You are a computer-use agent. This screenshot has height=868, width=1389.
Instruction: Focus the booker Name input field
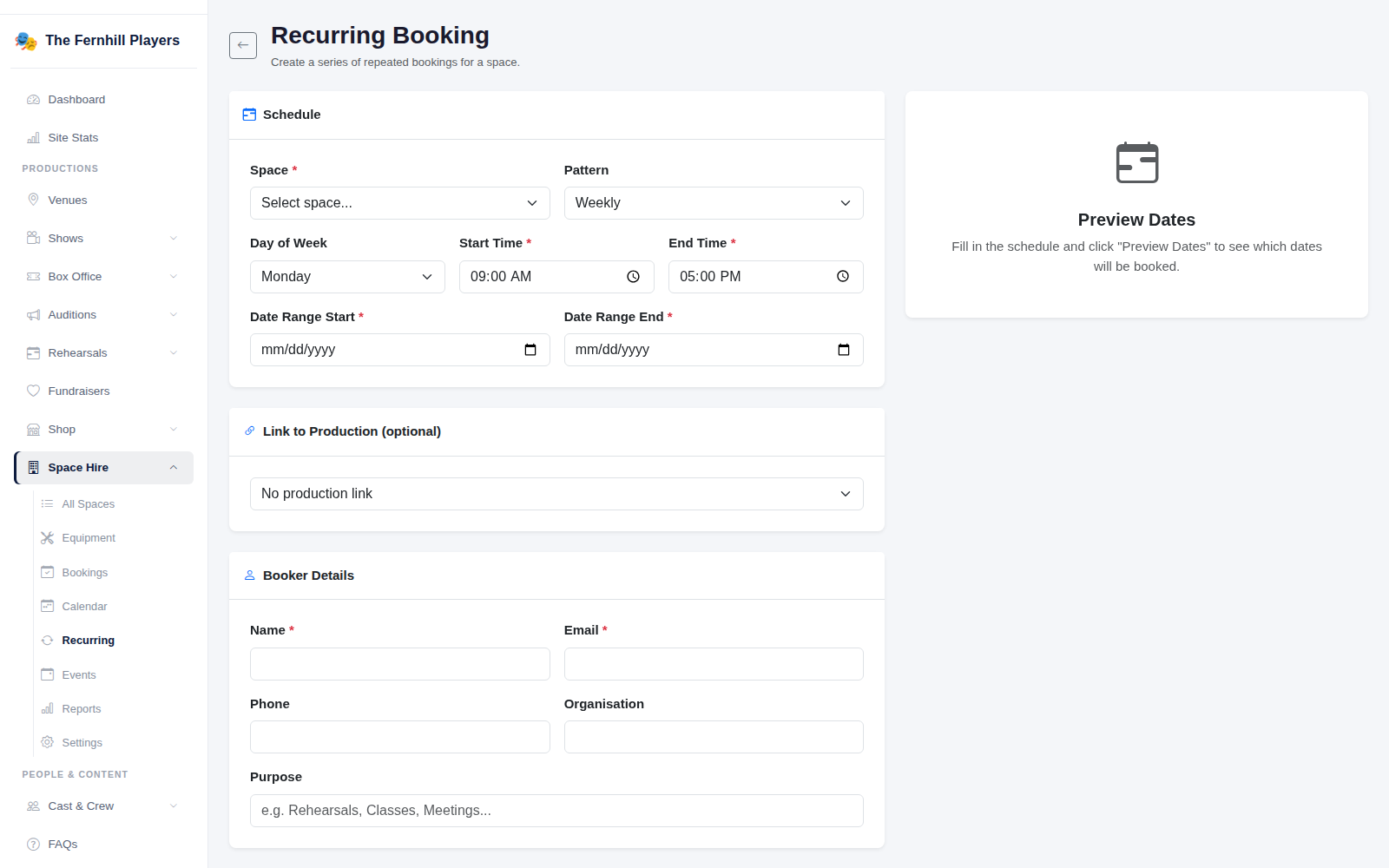pos(400,664)
